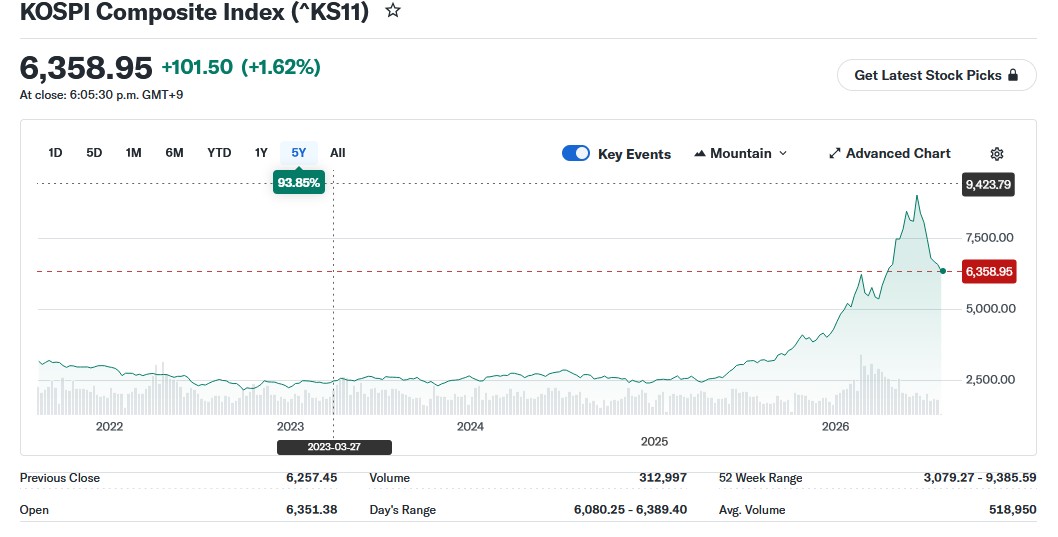Screen dimensions: 1058x537
Task: Switch to the 6M range
Action: (174, 153)
